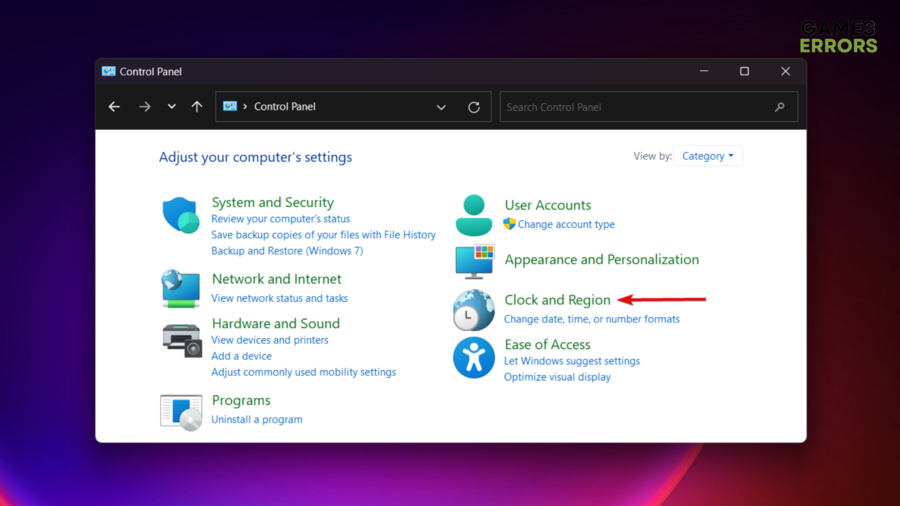Select Backup and Restore (Windows 7) link

[x=287, y=251]
